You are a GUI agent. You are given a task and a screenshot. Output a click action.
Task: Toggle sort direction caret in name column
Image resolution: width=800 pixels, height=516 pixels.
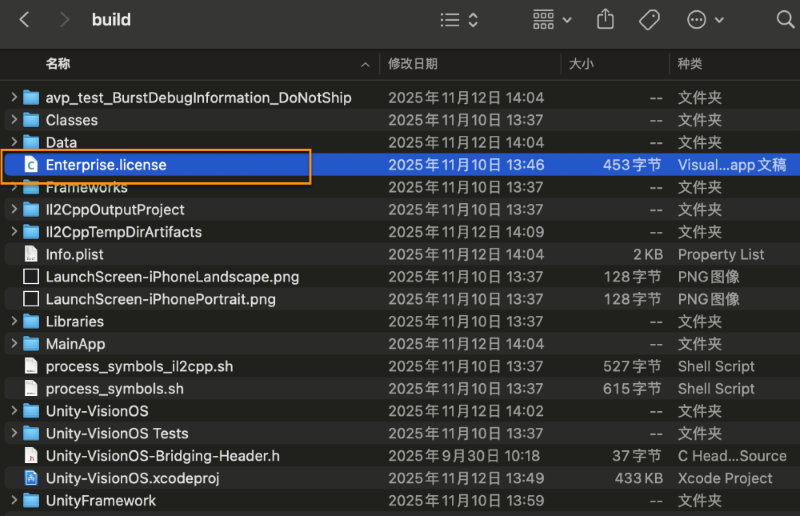coord(365,64)
